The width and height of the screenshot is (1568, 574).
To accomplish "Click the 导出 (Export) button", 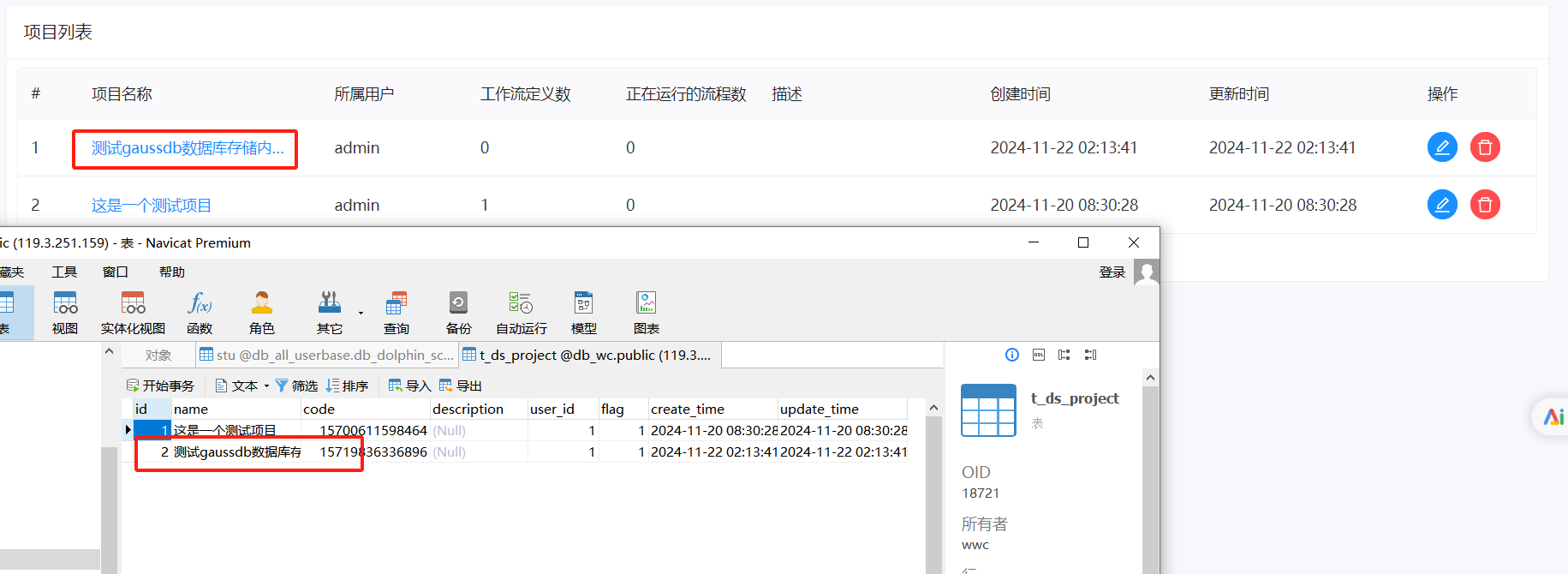I will click(461, 386).
